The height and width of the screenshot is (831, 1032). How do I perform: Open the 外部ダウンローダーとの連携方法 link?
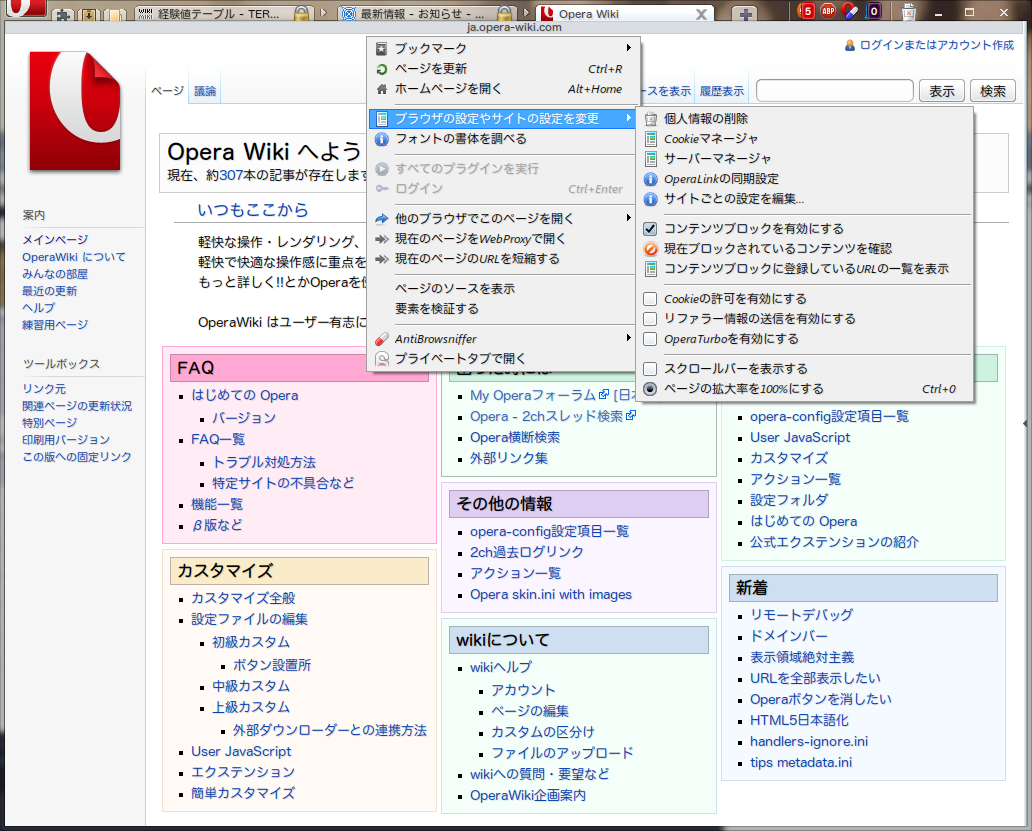coord(330,730)
